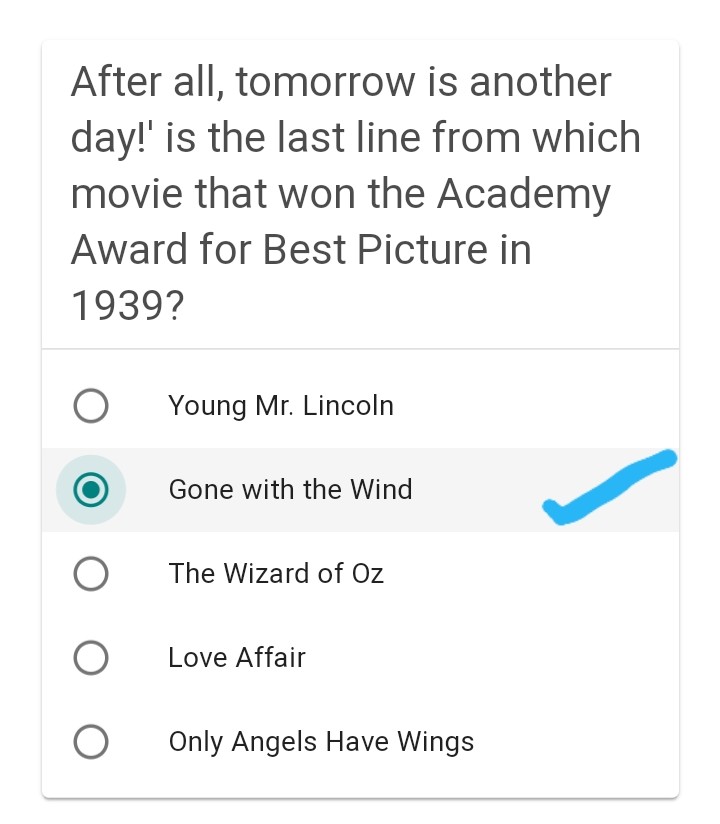
Task: Click the word 'tomorrow' in the question
Action: [x=338, y=82]
